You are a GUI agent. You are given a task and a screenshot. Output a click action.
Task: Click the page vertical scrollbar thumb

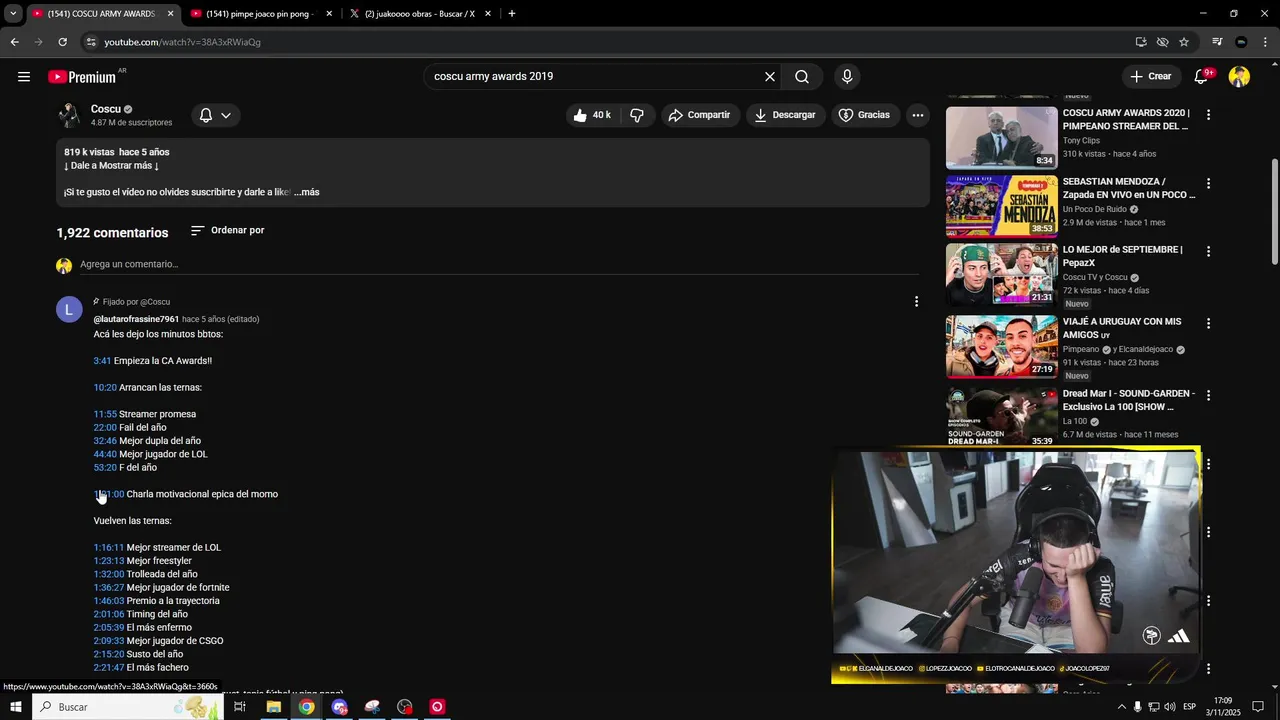pyautogui.click(x=1273, y=210)
